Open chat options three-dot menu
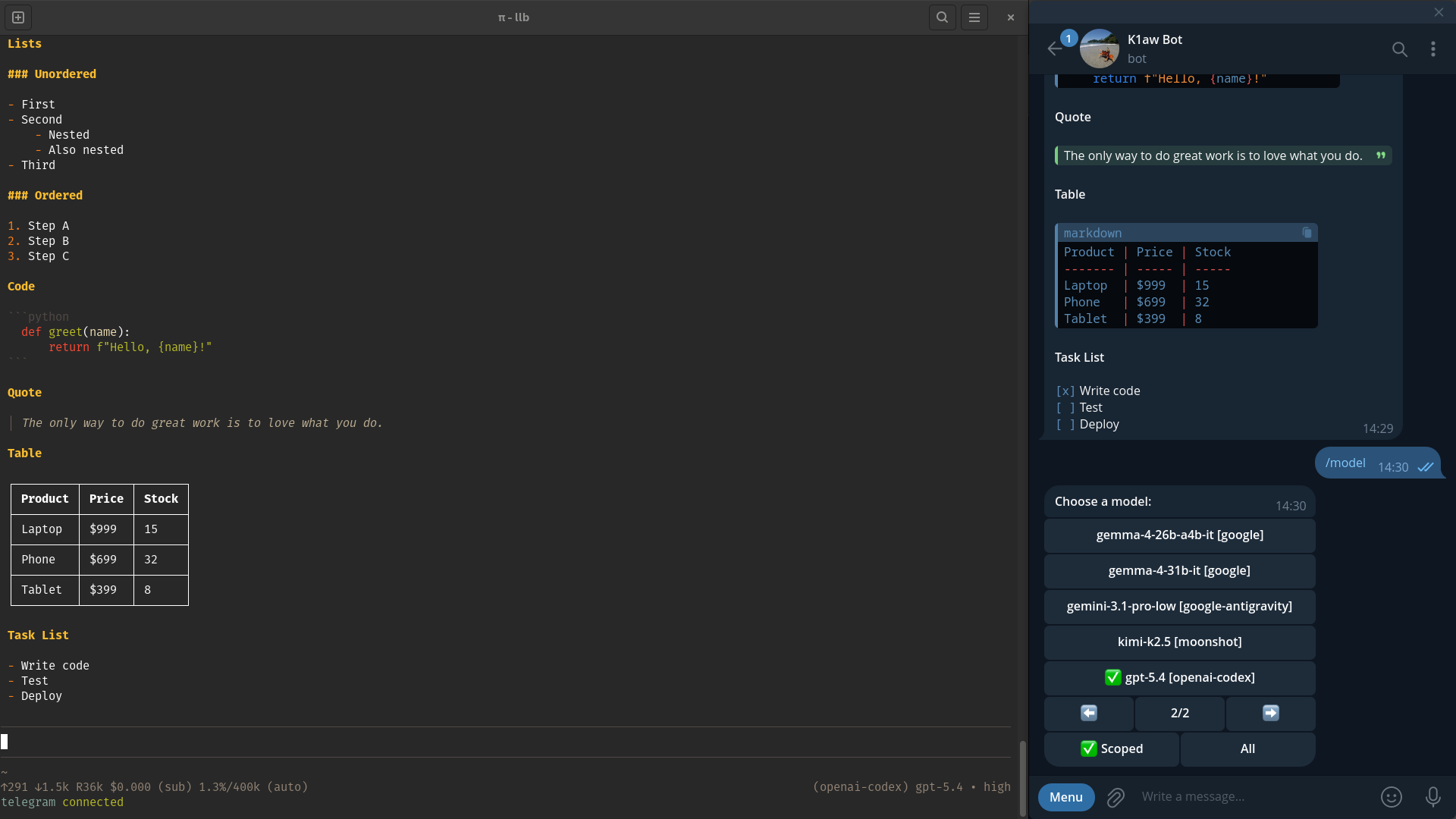 click(x=1432, y=49)
